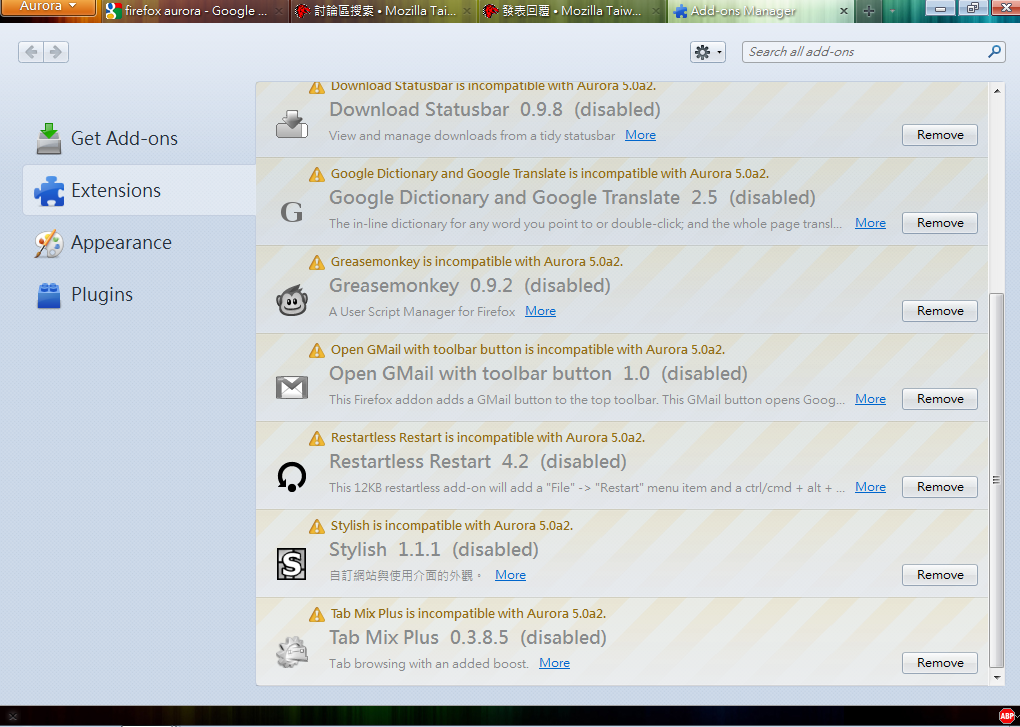Click warning icon for Google Dictionary
1020x727 pixels.
(x=317, y=174)
